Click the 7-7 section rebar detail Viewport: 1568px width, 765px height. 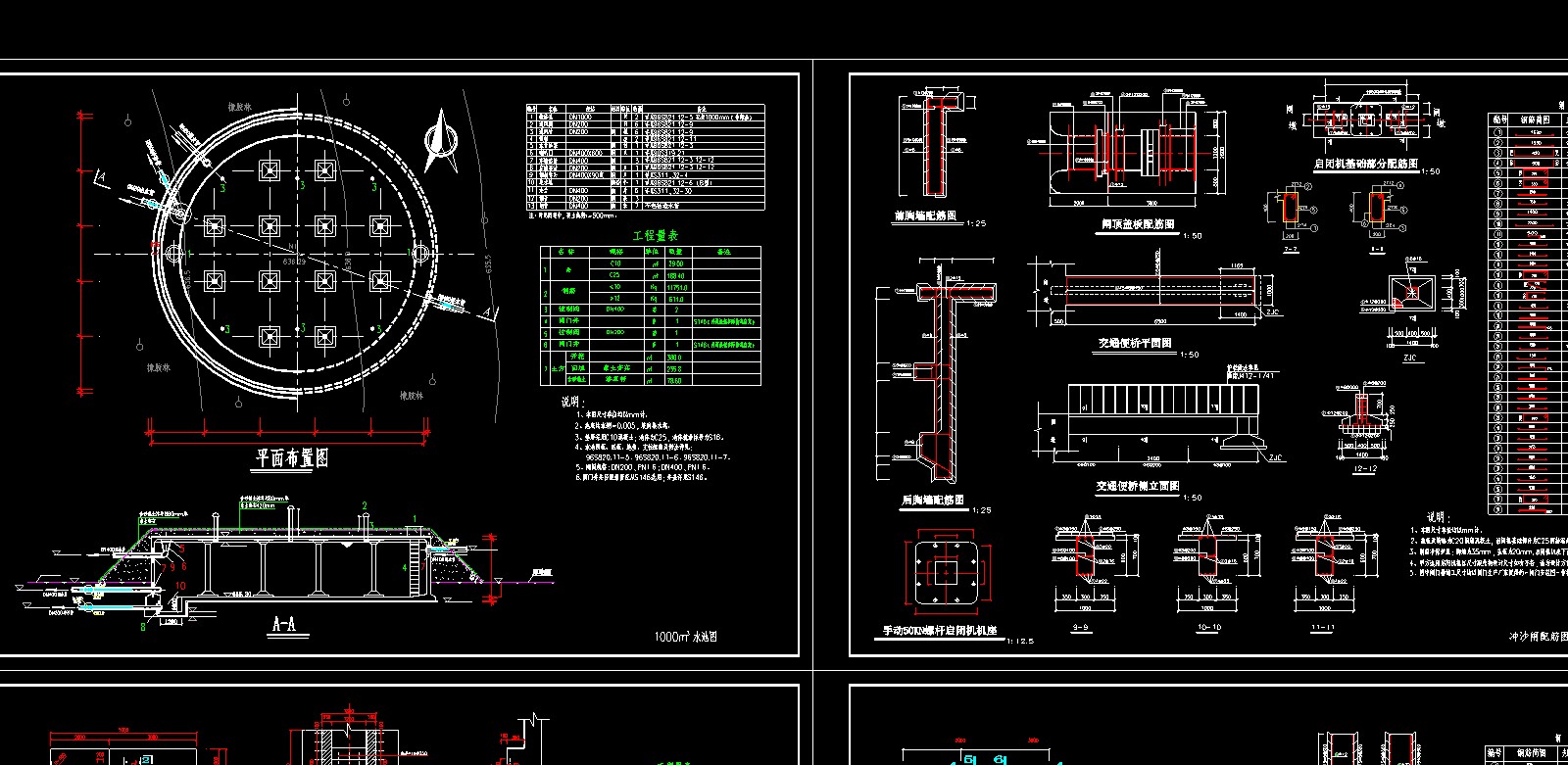[1290, 214]
